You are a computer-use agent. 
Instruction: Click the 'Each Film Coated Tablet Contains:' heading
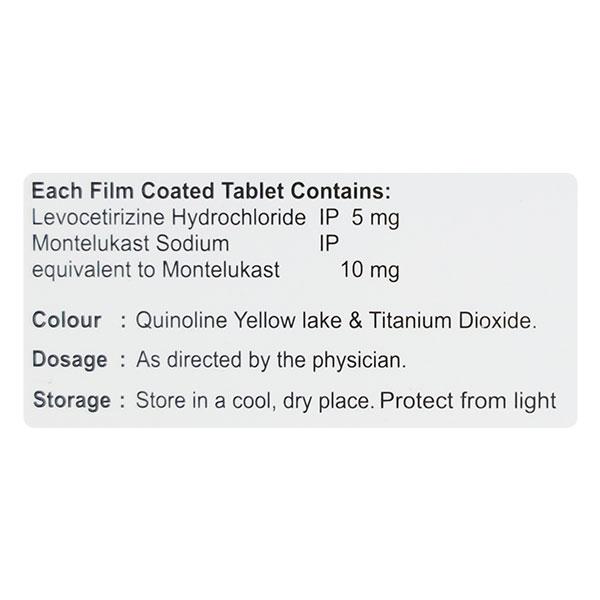pos(212,192)
